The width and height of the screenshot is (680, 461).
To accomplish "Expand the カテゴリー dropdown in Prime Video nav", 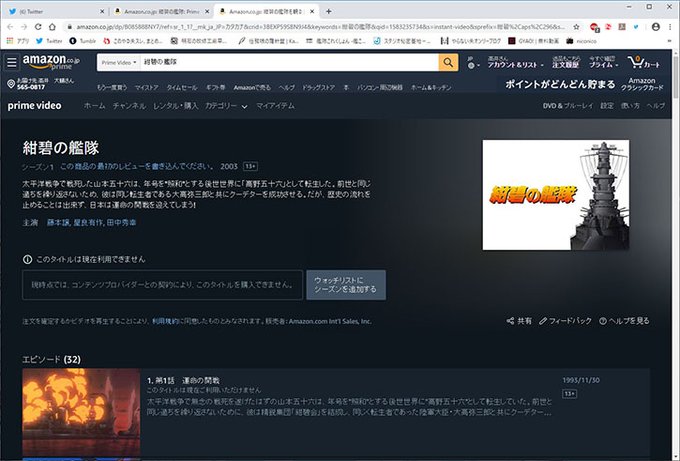I will tap(226, 106).
